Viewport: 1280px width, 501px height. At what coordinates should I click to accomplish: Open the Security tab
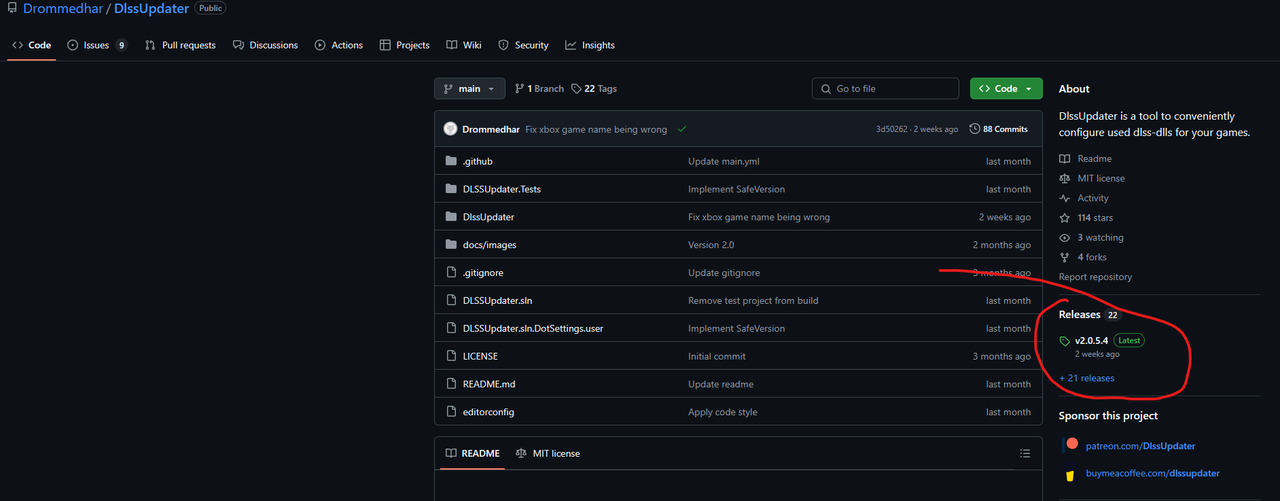(x=524, y=45)
